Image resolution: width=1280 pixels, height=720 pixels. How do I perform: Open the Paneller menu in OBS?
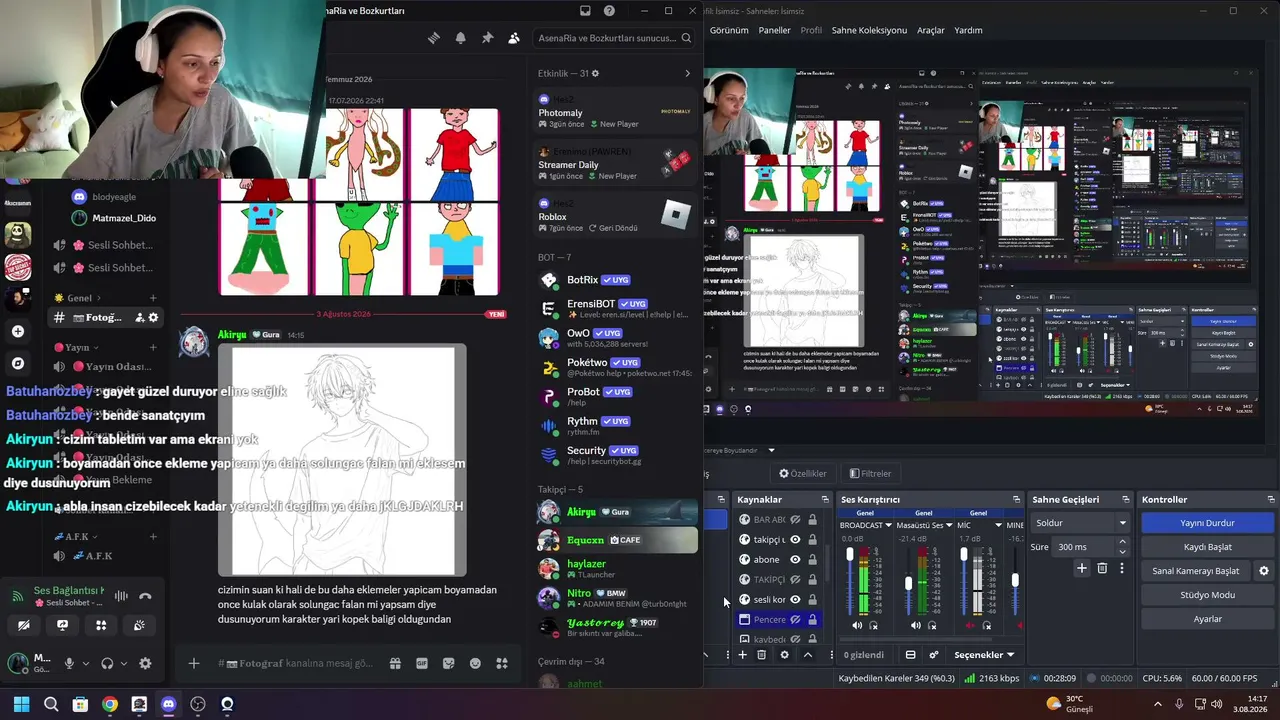[x=775, y=30]
